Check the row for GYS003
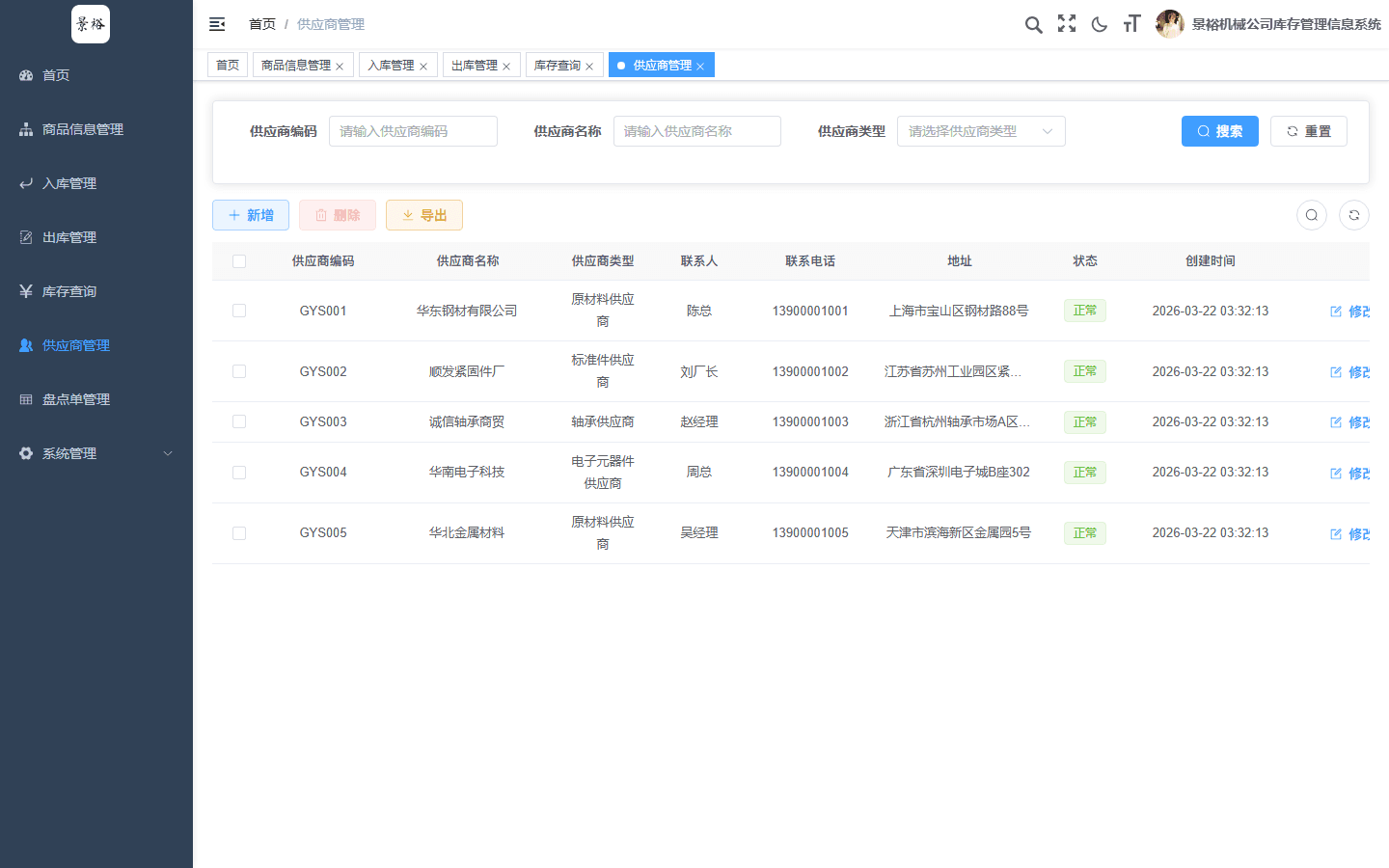 click(239, 421)
